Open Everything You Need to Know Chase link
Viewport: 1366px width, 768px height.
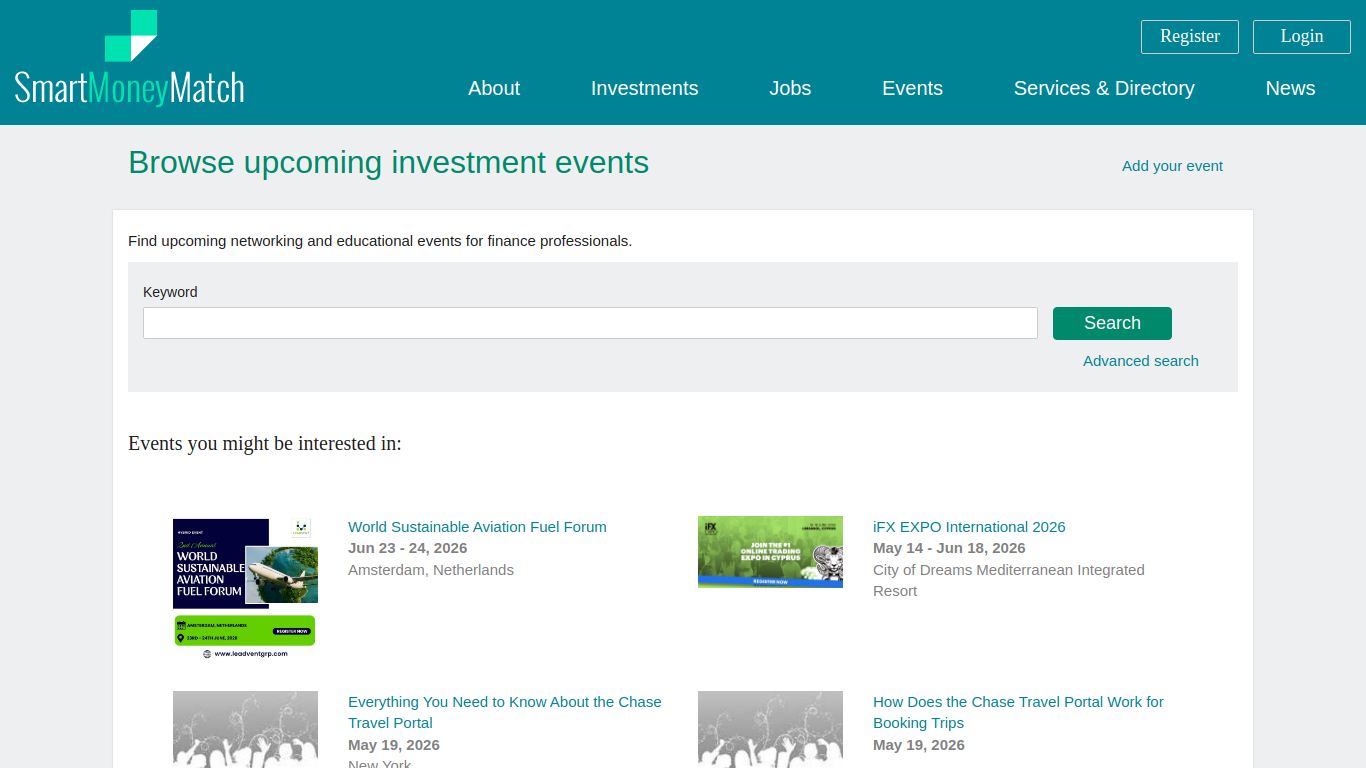(505, 712)
